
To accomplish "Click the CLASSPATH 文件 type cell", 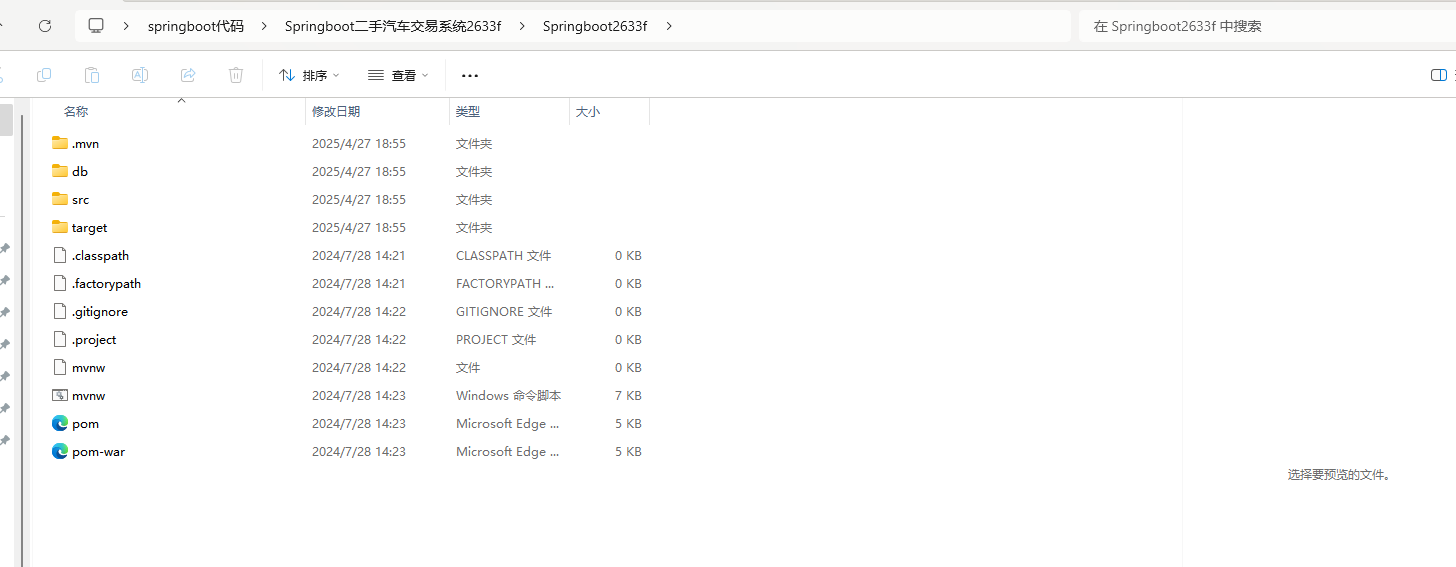I will tap(503, 255).
